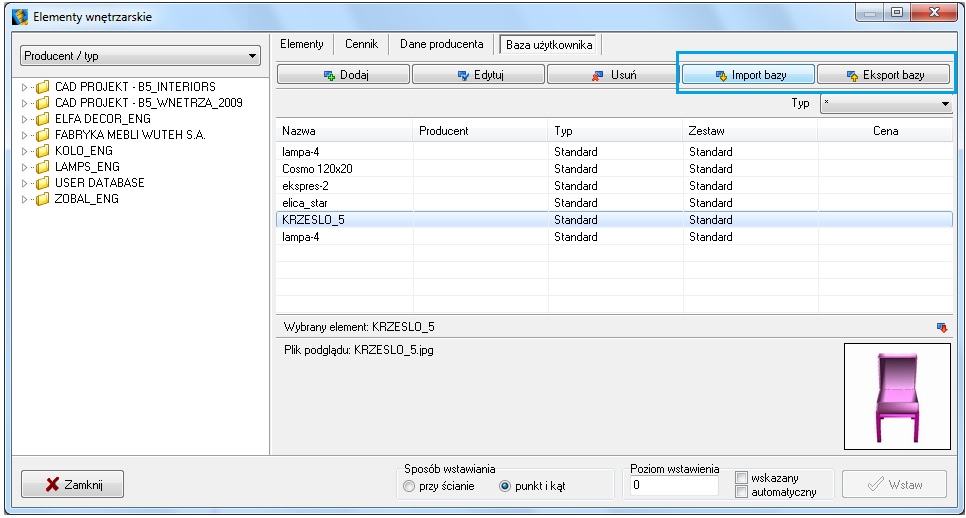Expand FABRYKA MEBLI WUTEH S.A. node
Image resolution: width=966 pixels, height=518 pixels.
point(25,135)
